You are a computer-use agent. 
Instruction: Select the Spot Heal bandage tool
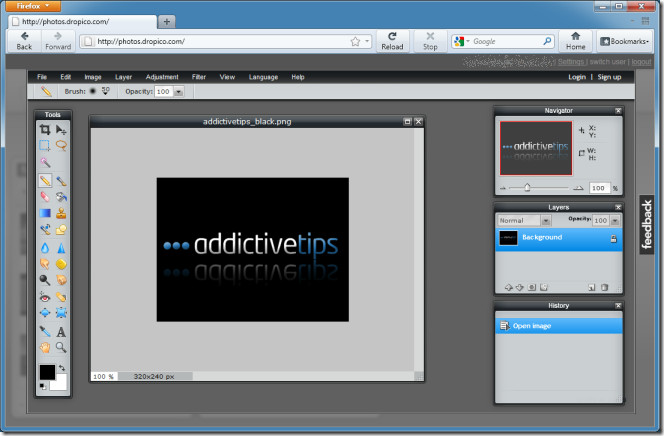tap(61, 297)
